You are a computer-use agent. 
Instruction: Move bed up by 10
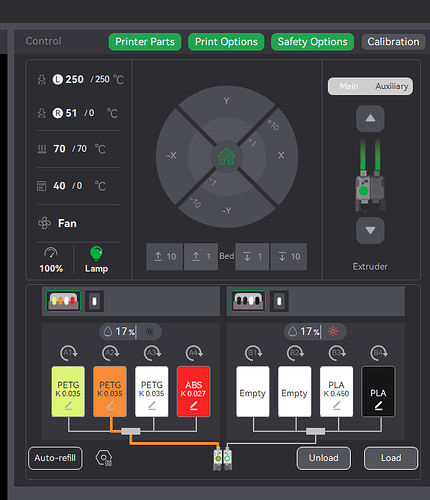(x=165, y=256)
